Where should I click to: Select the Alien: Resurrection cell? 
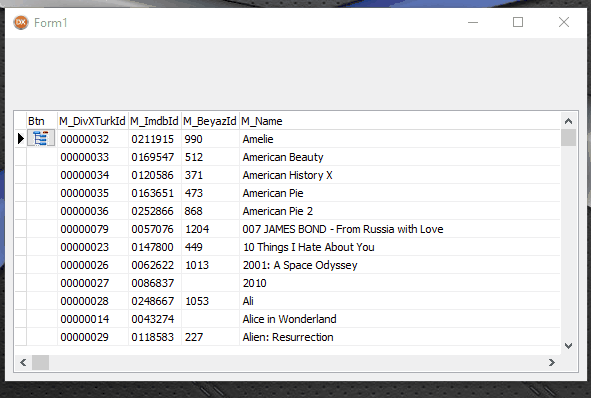[400, 337]
